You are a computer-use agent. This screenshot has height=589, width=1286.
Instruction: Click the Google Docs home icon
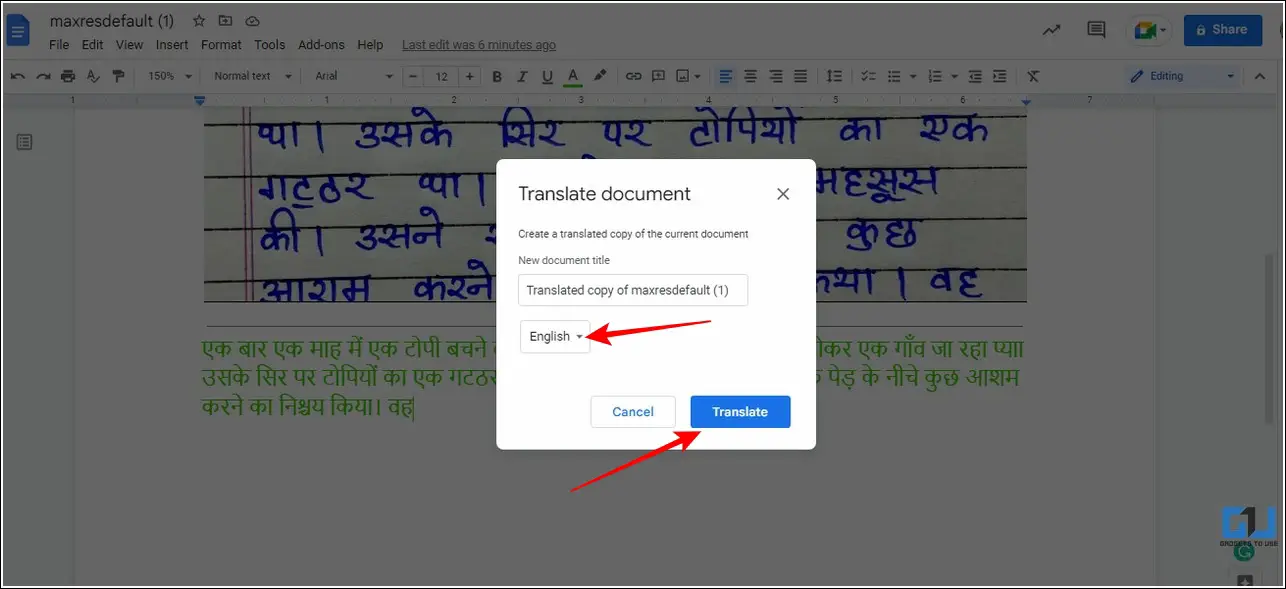coord(18,31)
